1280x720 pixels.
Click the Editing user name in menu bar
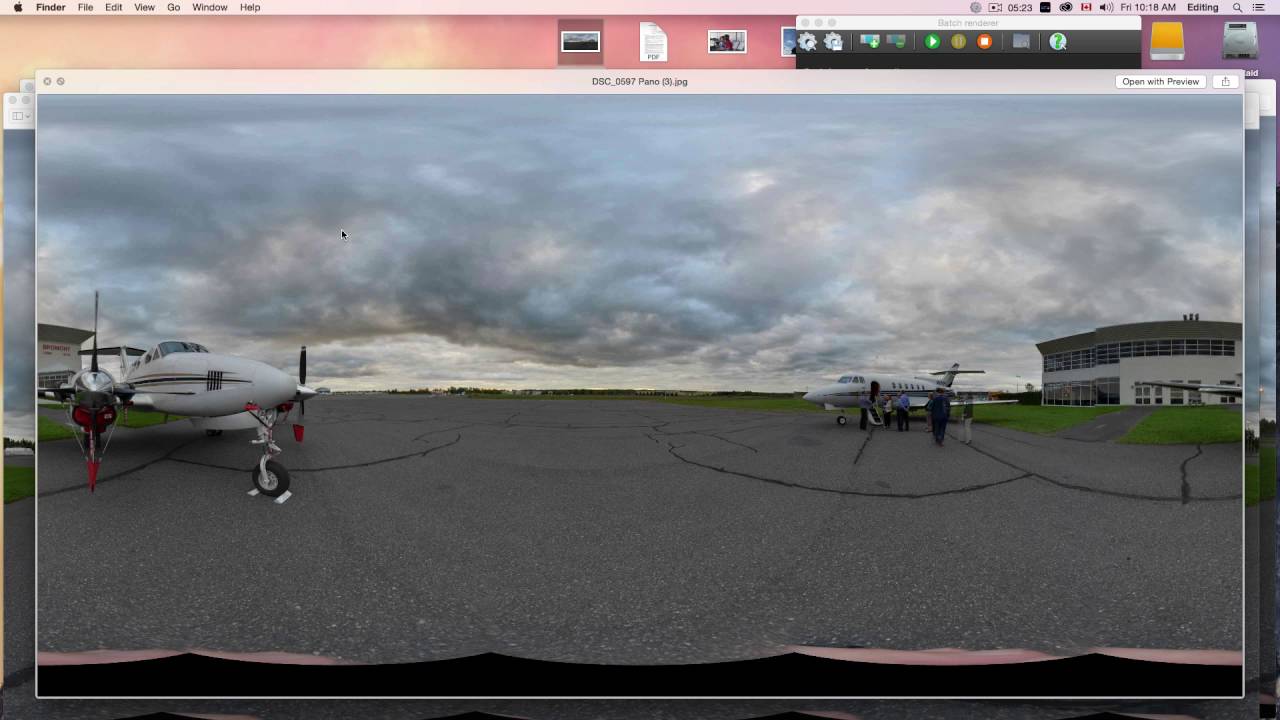(x=1202, y=7)
